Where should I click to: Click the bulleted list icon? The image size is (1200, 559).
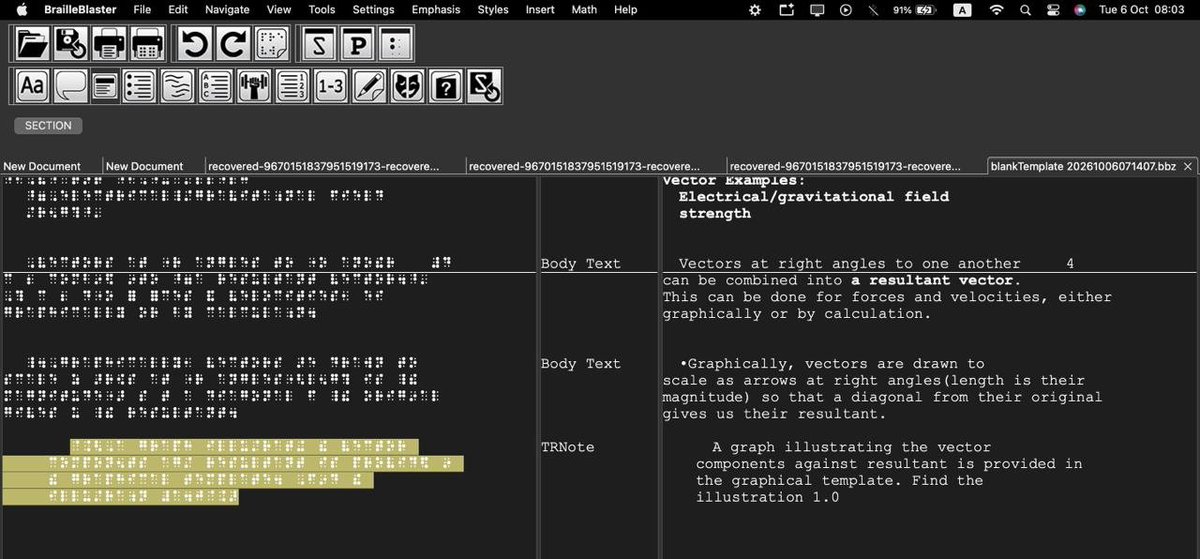[x=138, y=86]
